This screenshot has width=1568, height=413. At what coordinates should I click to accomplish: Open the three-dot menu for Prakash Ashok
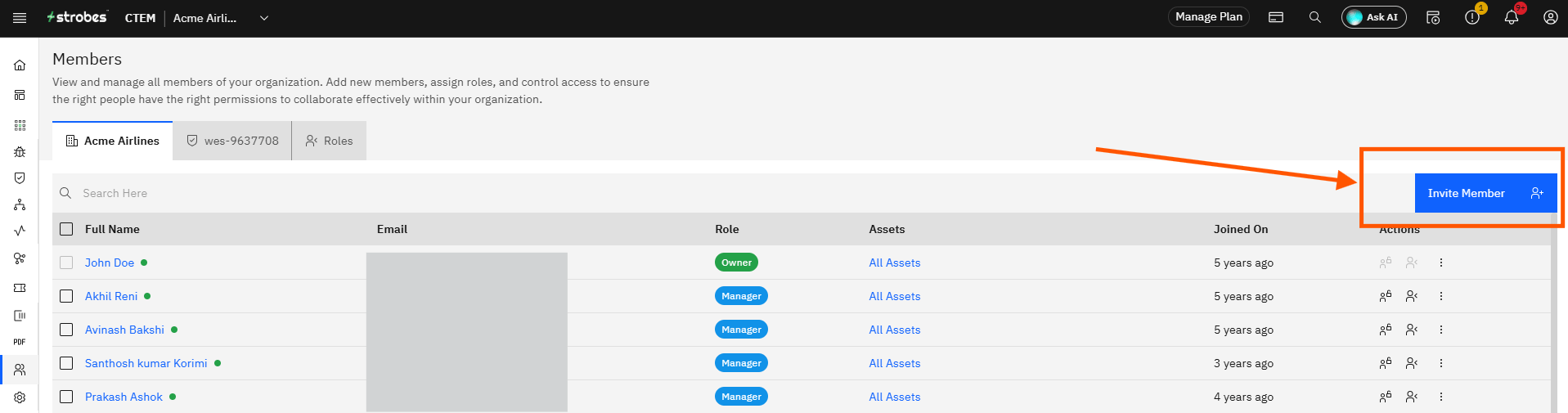click(1441, 397)
